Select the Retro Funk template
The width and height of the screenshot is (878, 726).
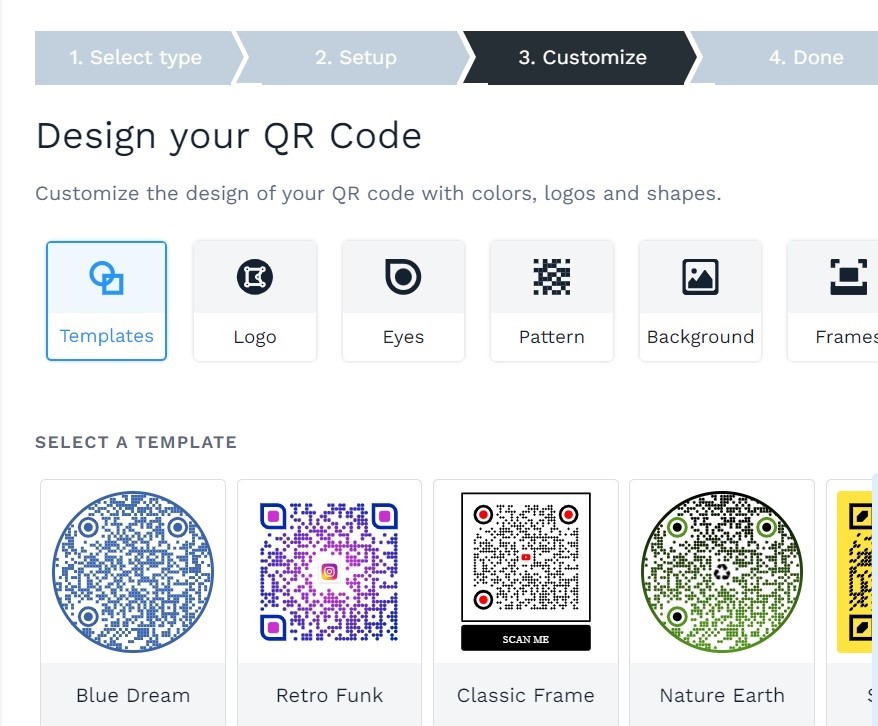point(329,571)
